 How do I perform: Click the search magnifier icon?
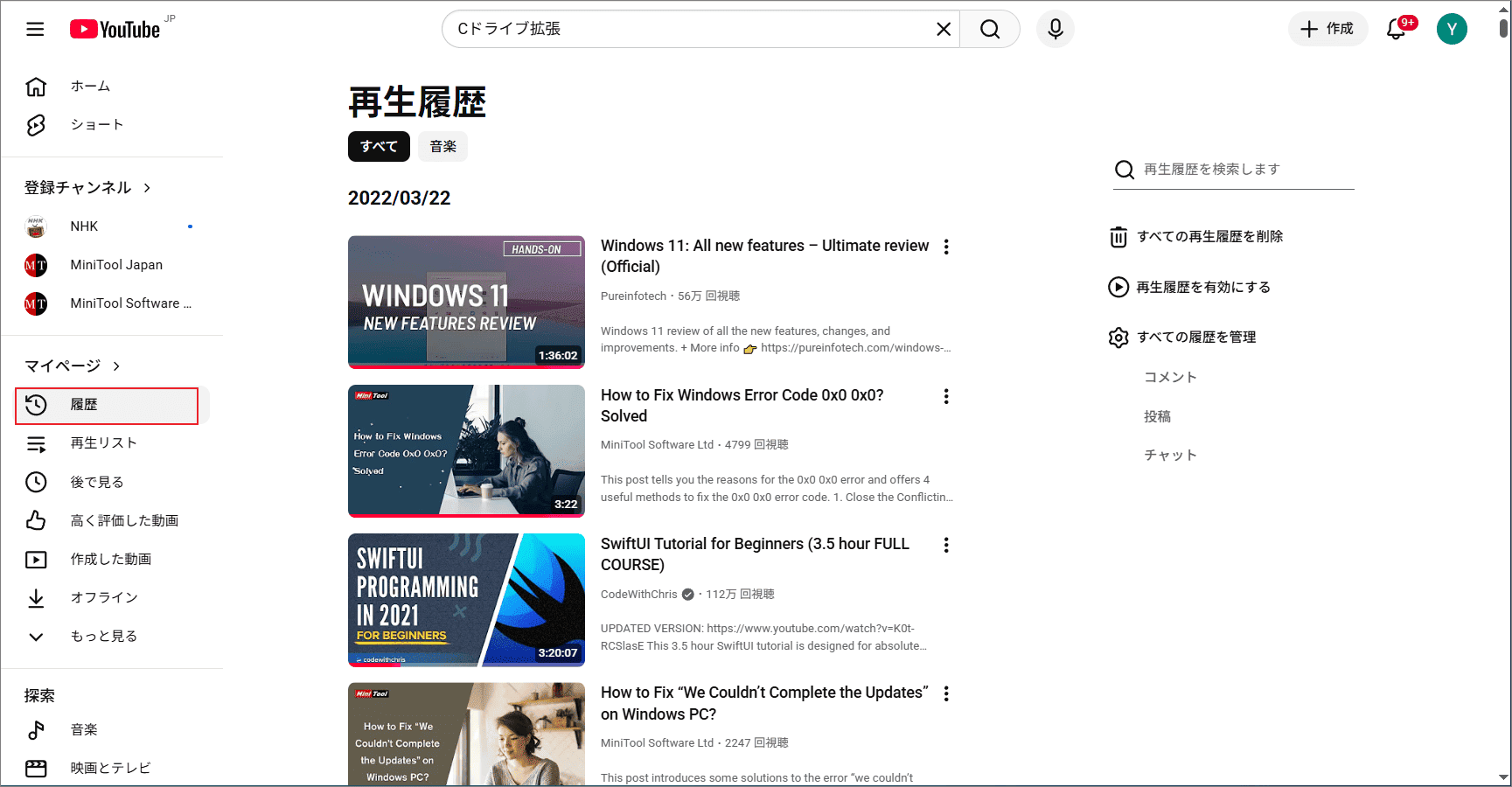coord(989,29)
